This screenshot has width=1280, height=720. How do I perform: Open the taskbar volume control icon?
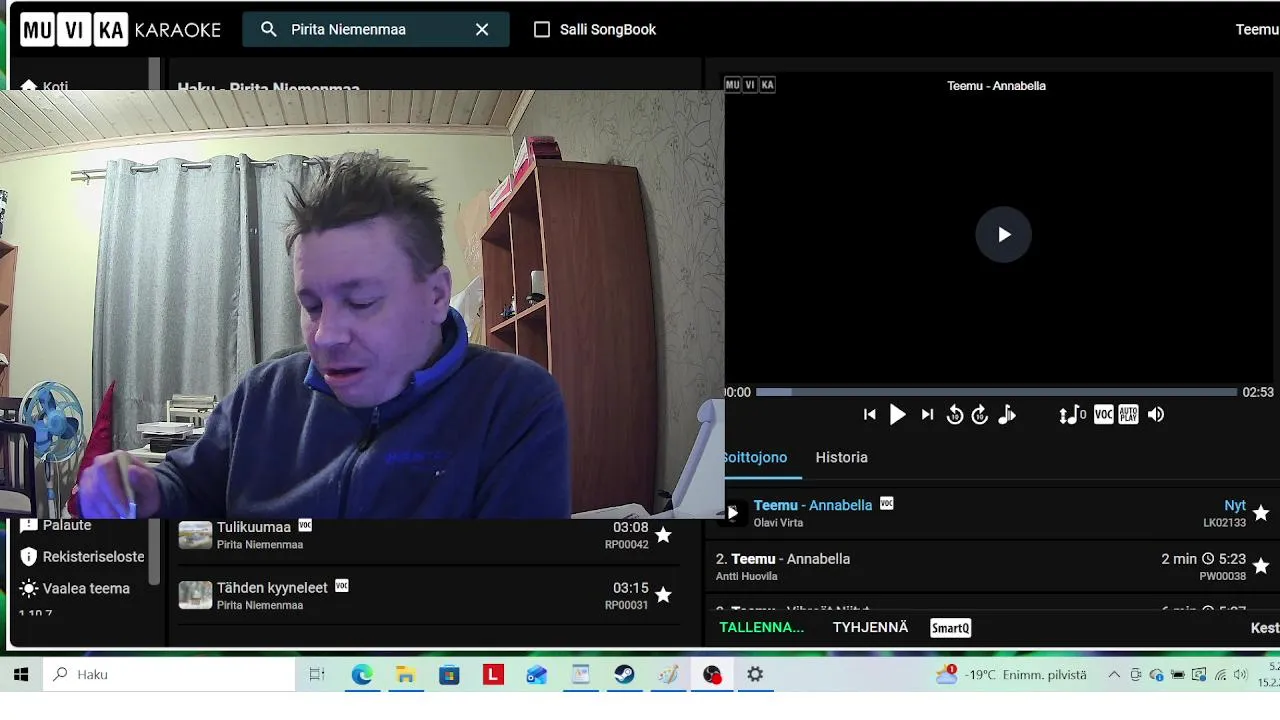coord(1241,675)
